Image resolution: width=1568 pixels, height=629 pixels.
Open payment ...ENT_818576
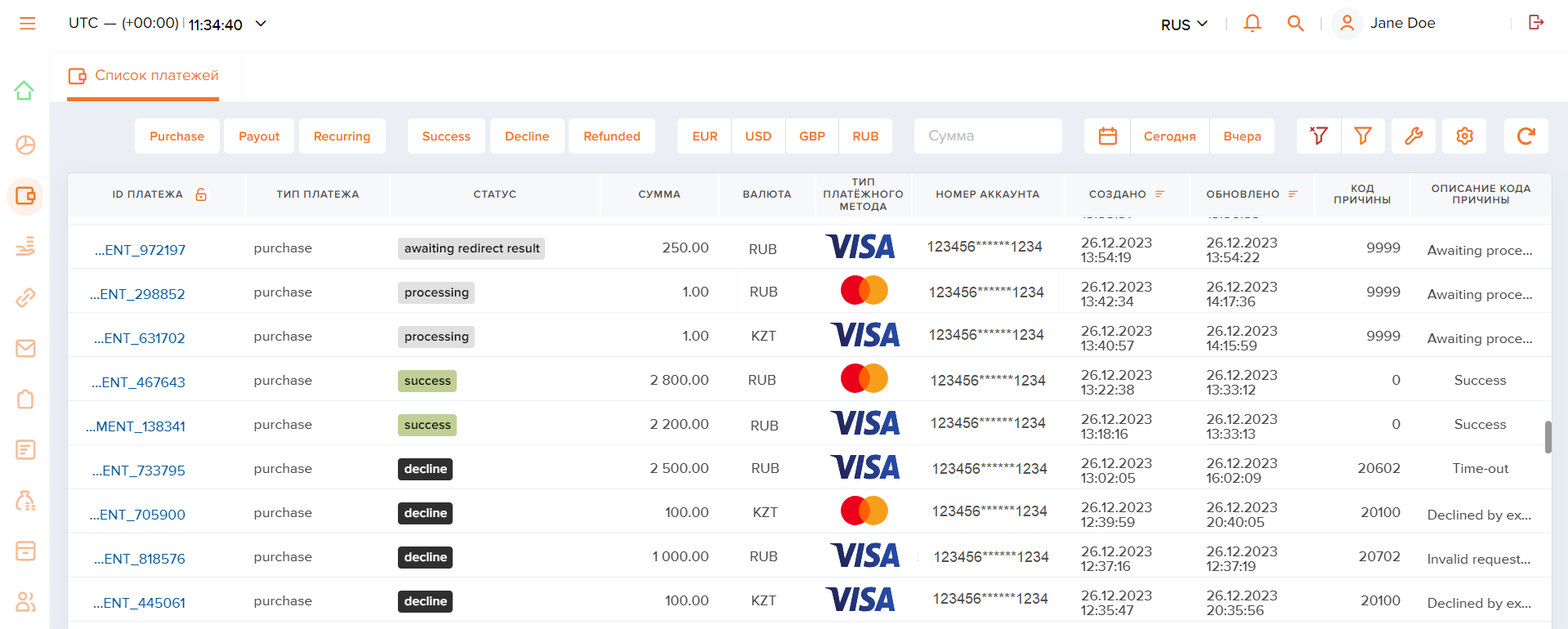pos(139,559)
